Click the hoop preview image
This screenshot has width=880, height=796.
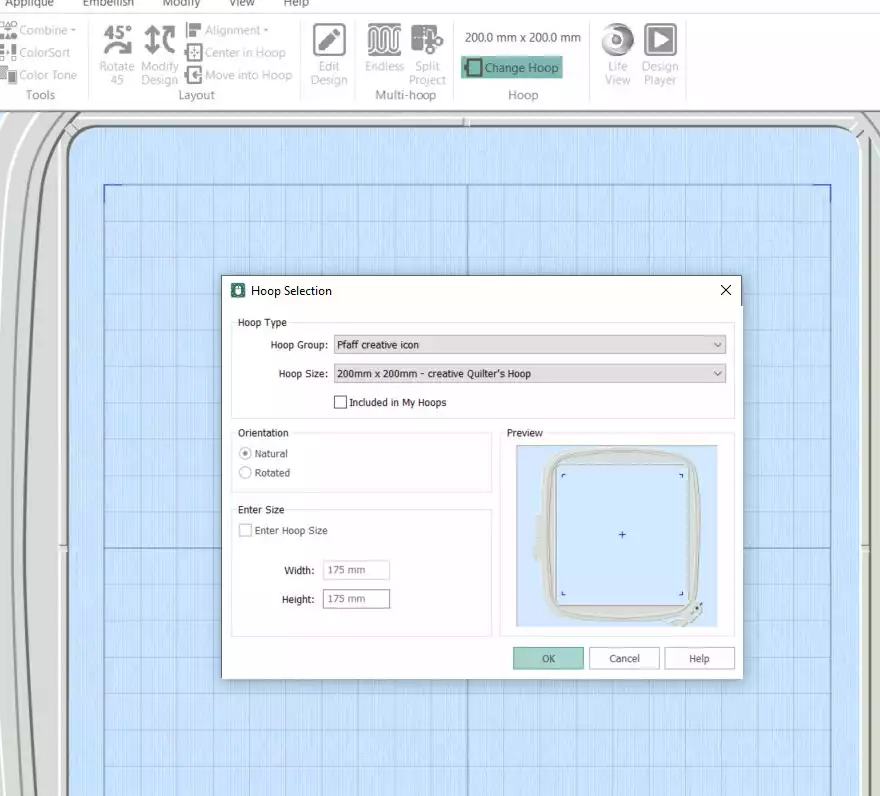pyautogui.click(x=616, y=536)
